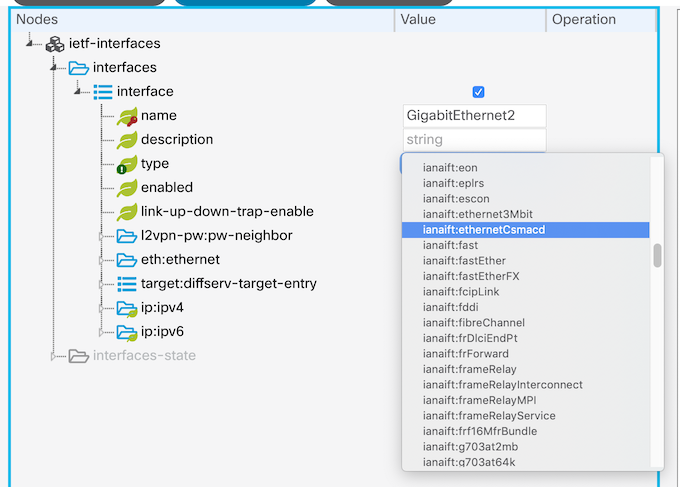This screenshot has height=487, width=680.
Task: Pick ianaift:fastEtherFX from the list
Action: [525, 277]
